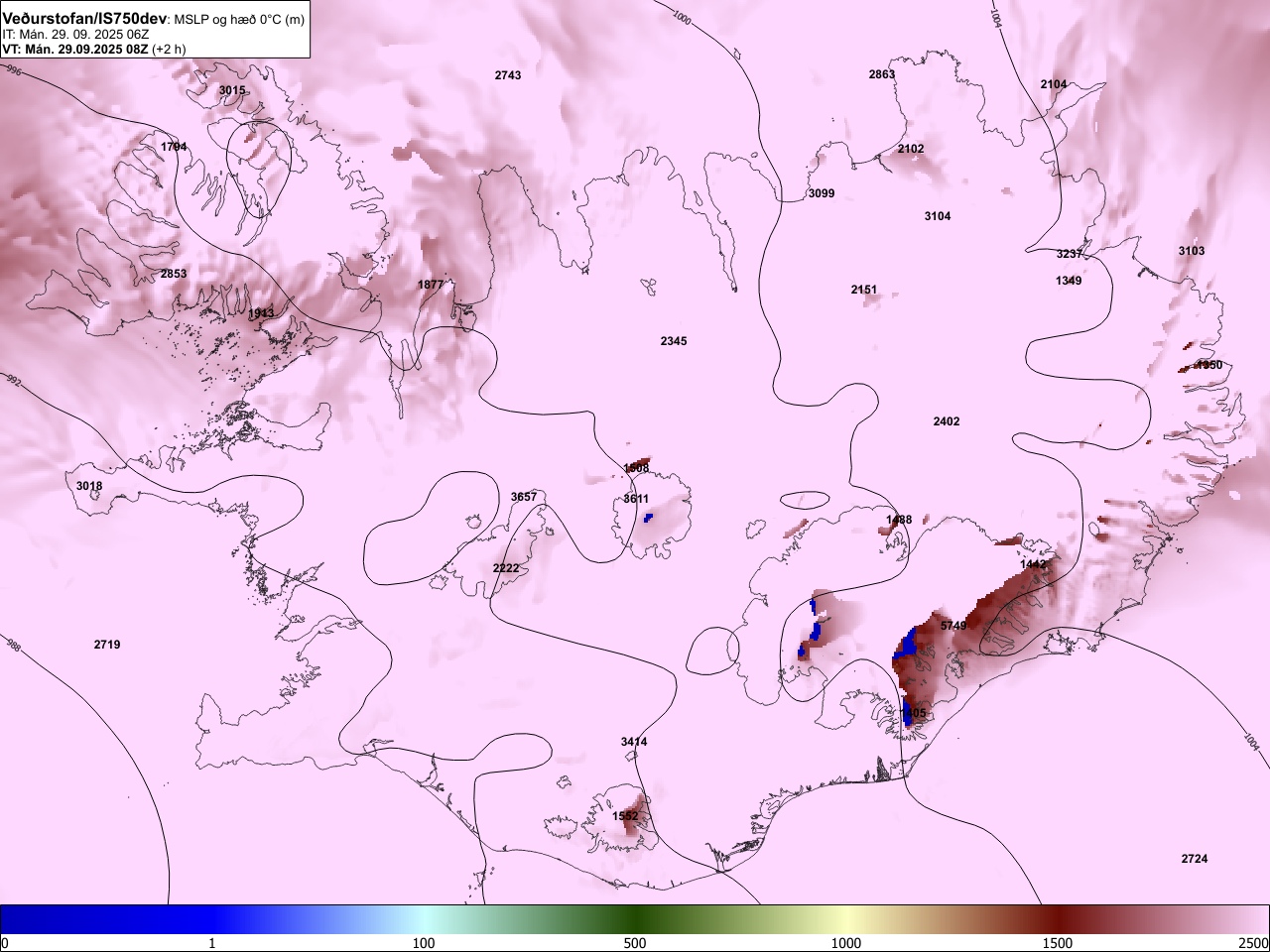Select the IT: Mán. 29.09.2025 06Z line
The image size is (1270, 952).
point(76,34)
